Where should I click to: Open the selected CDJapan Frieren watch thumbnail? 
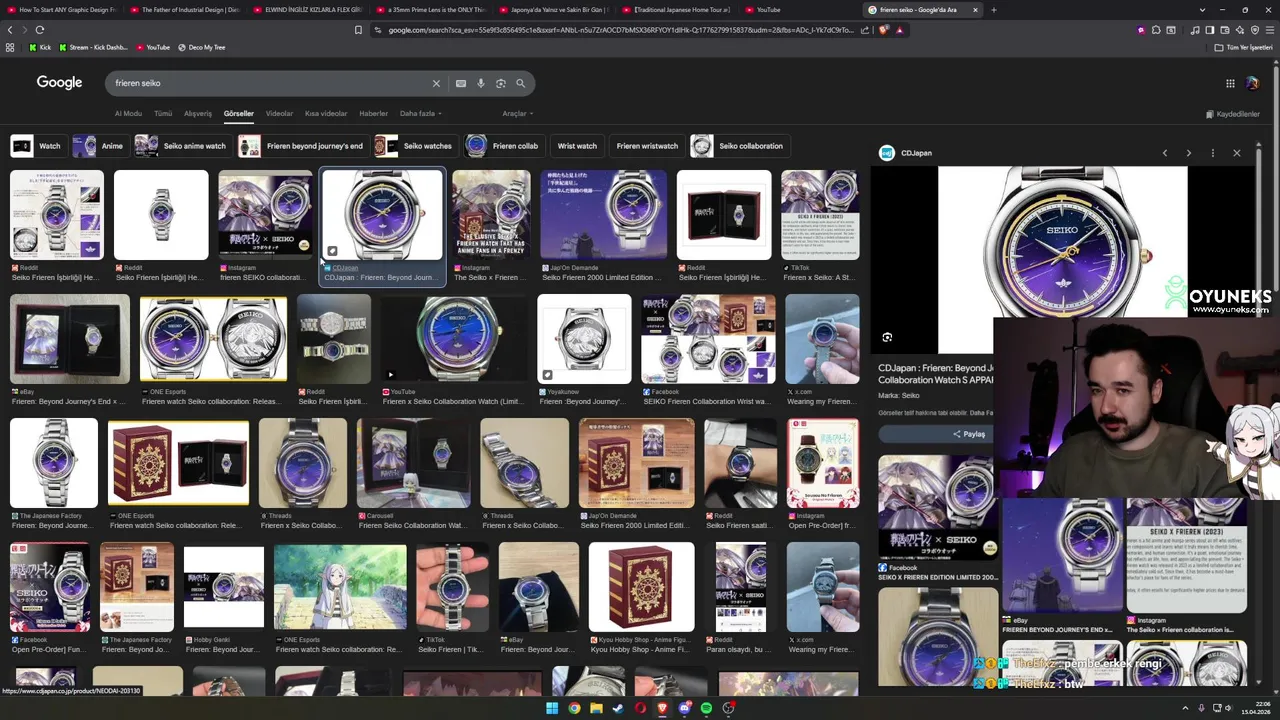[382, 215]
